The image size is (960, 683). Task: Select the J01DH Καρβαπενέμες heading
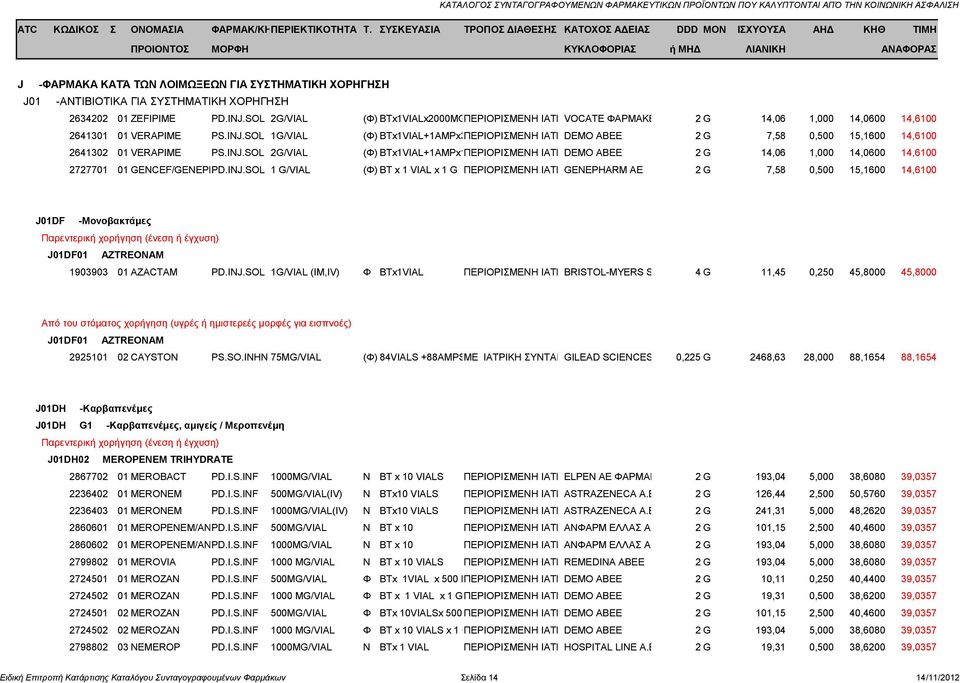(x=94, y=409)
